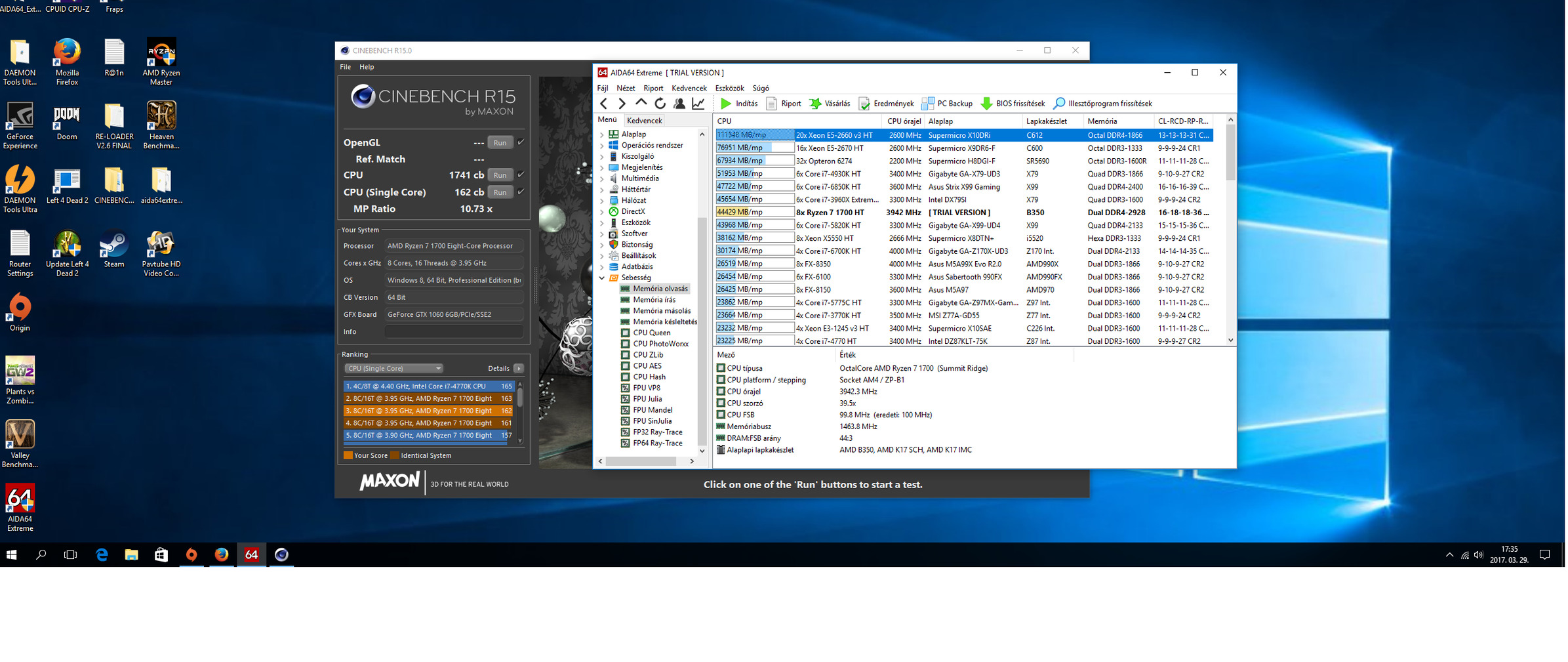Open Steam desktop shortcut
Viewport: 1568px width, 662px height.
pos(114,249)
